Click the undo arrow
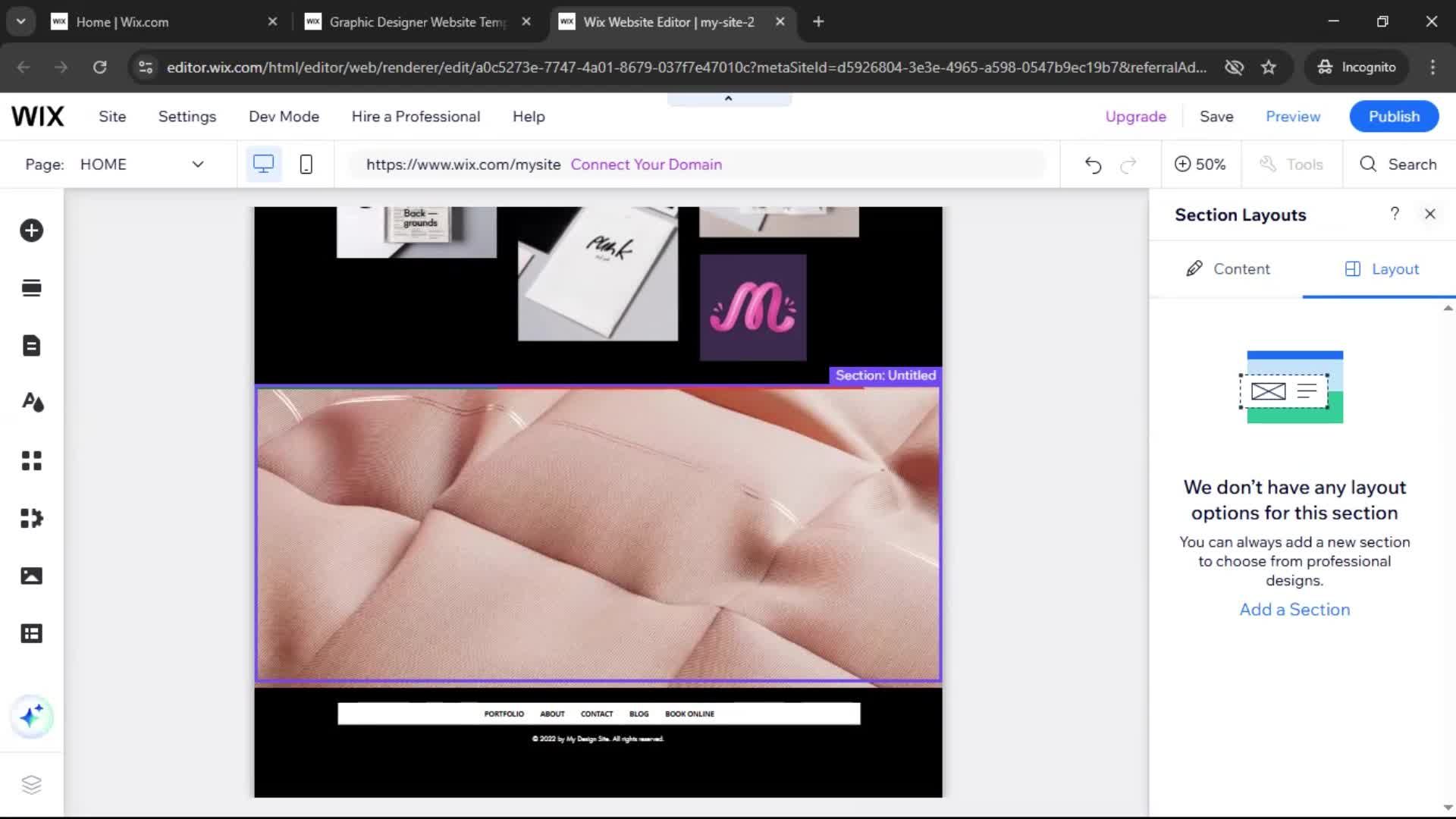 pos(1092,165)
